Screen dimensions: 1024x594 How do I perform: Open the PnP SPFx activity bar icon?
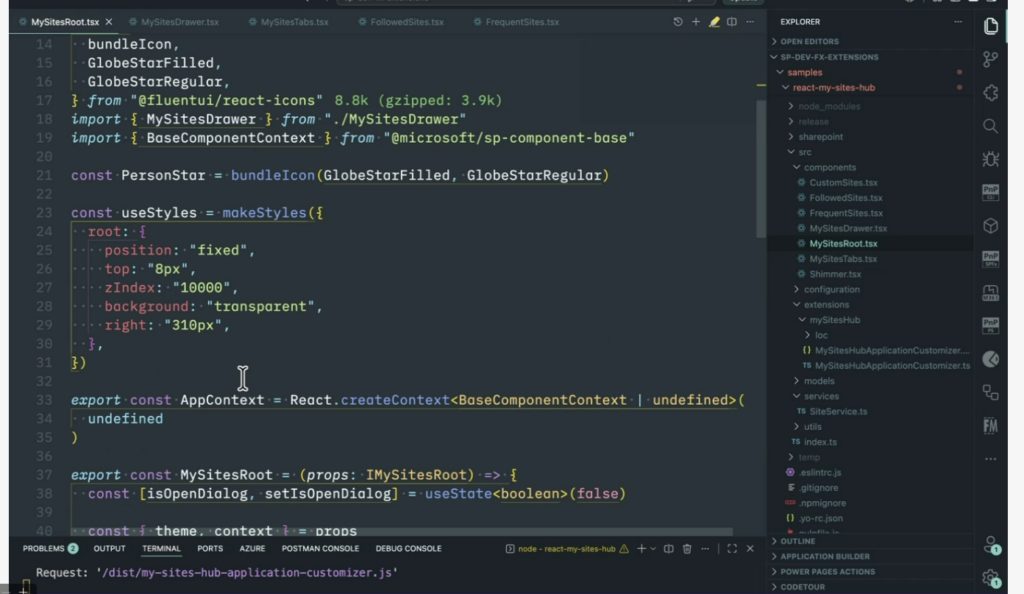coord(991,259)
